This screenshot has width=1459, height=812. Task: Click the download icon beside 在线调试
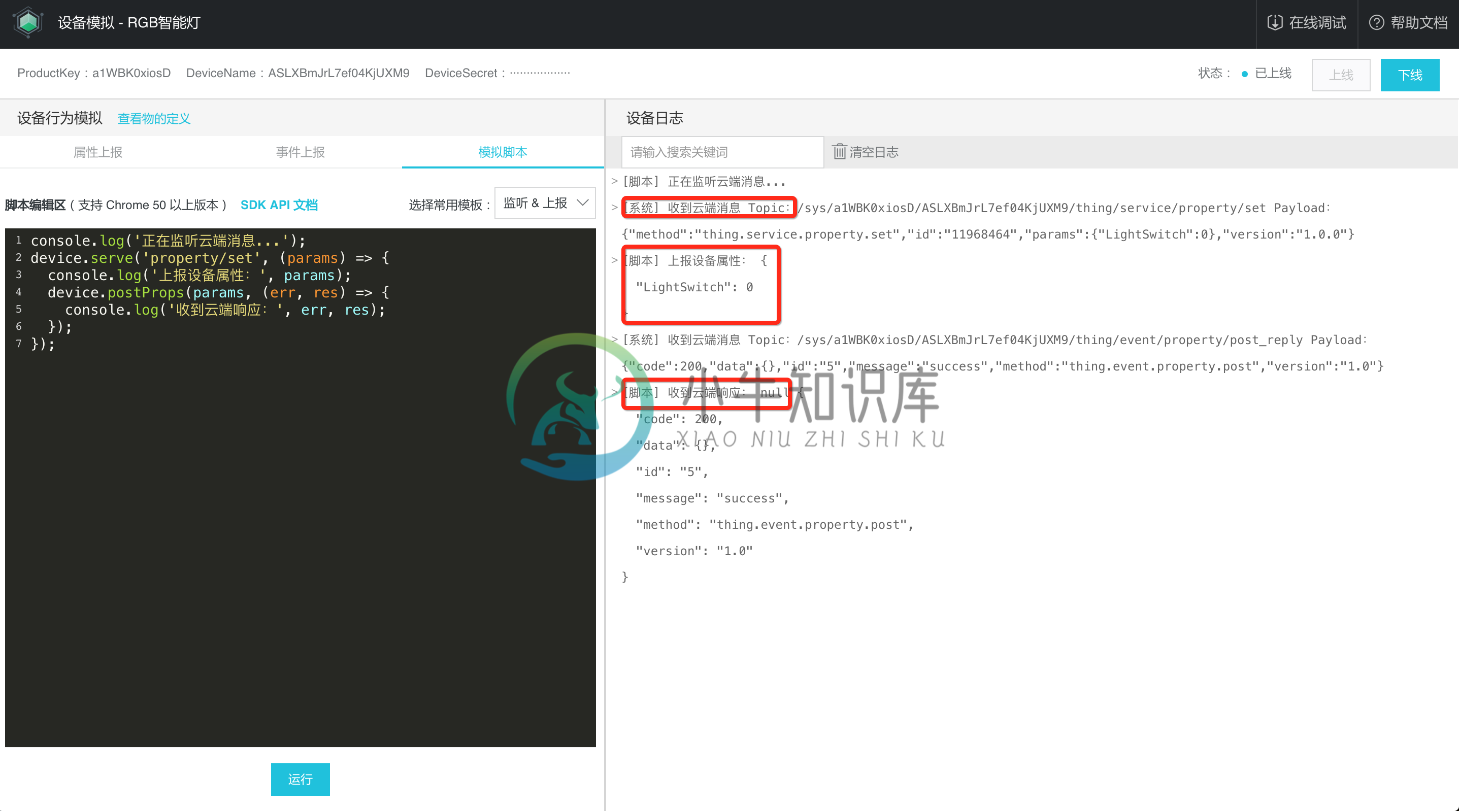[1274, 23]
